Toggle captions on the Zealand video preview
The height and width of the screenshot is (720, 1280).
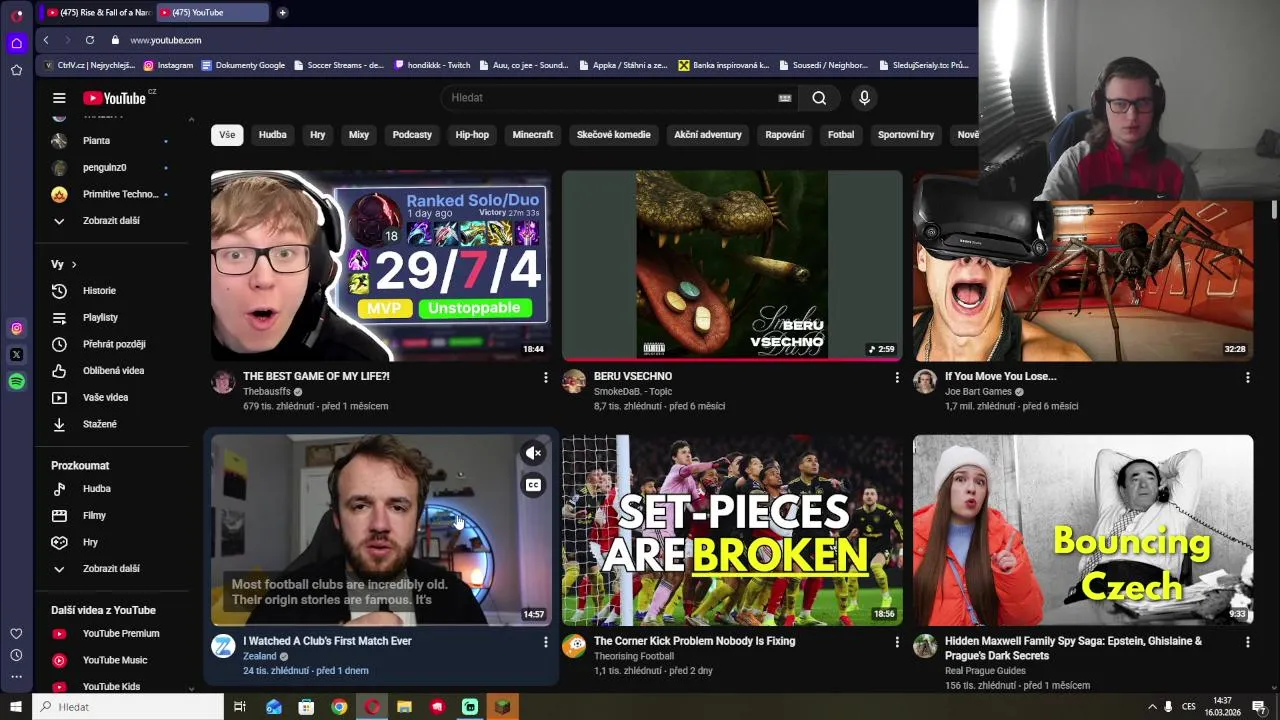[x=533, y=486]
